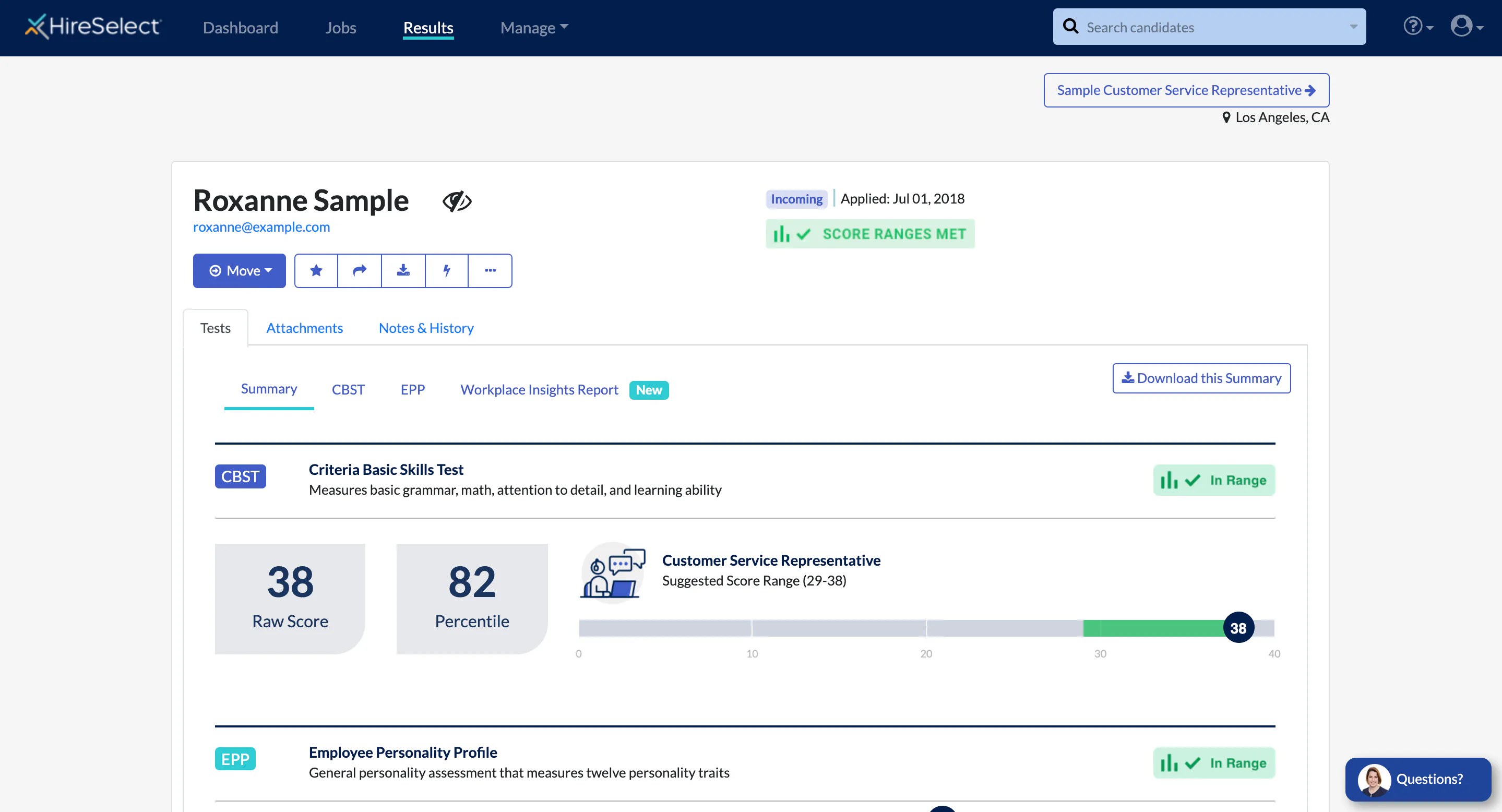Click the location pin next to Los Angeles, CA

point(1227,117)
